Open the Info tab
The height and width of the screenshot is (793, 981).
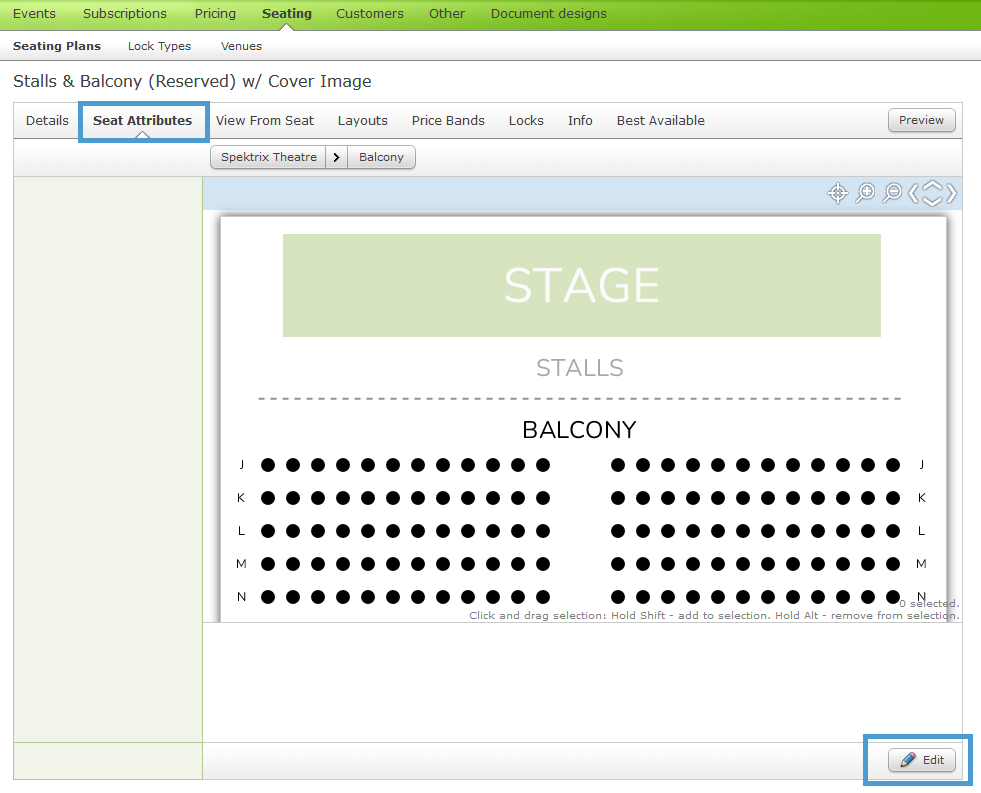tap(580, 121)
